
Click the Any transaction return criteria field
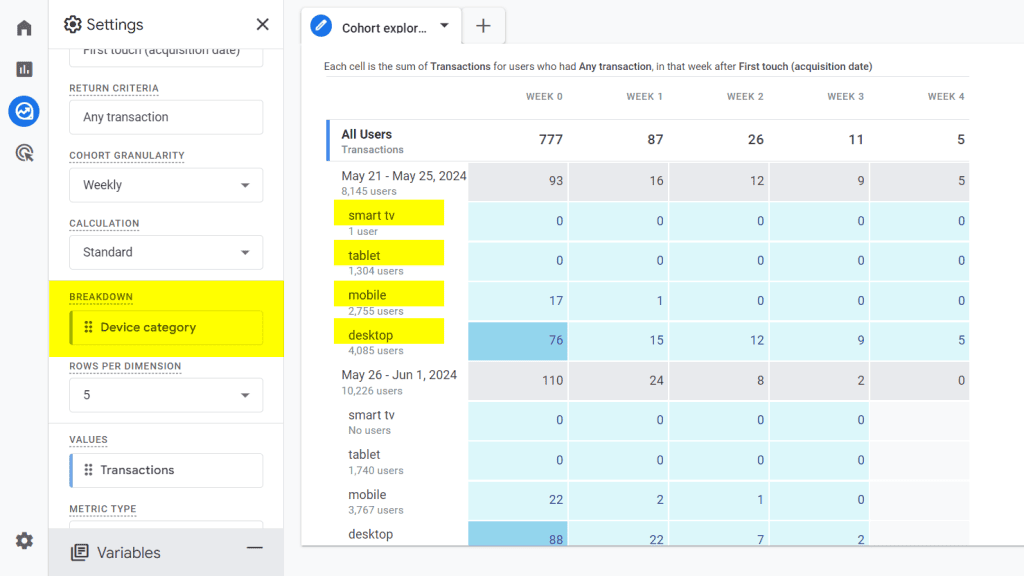165,117
